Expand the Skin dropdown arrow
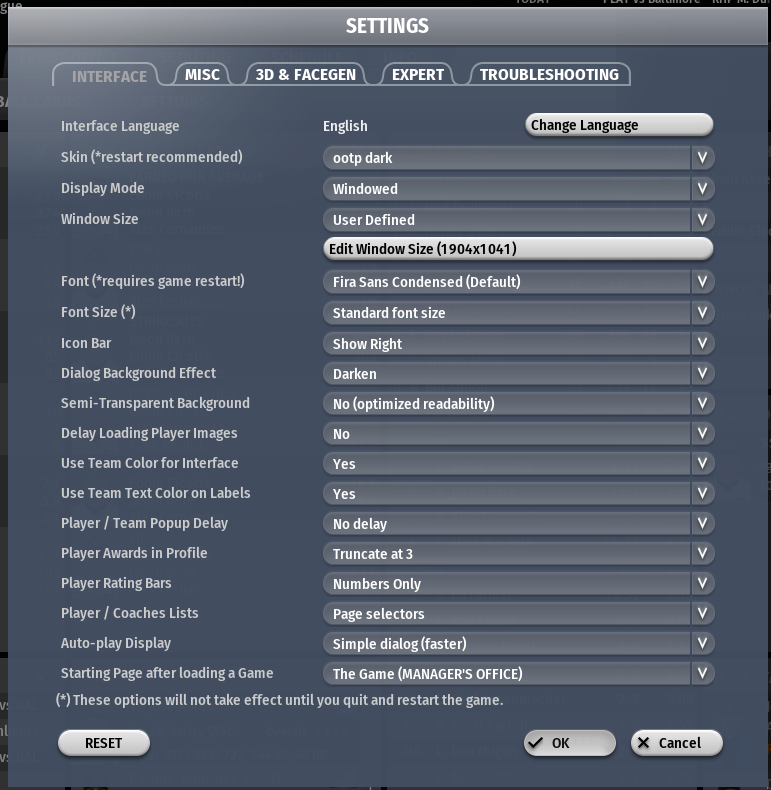The width and height of the screenshot is (771, 790). click(702, 158)
